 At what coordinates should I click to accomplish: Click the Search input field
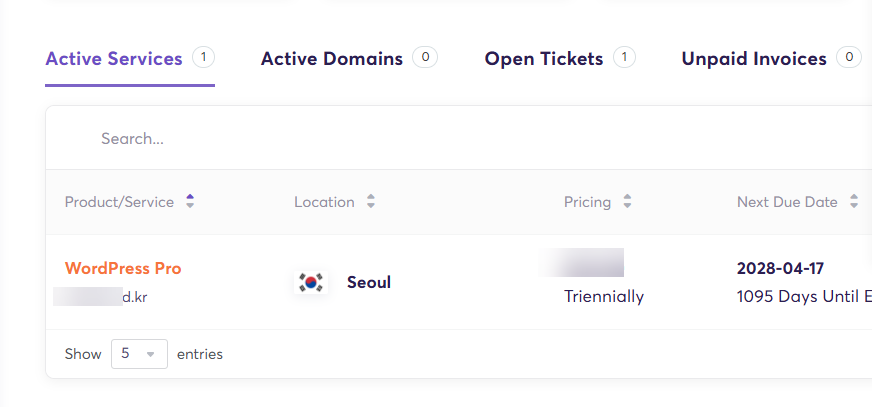point(459,138)
